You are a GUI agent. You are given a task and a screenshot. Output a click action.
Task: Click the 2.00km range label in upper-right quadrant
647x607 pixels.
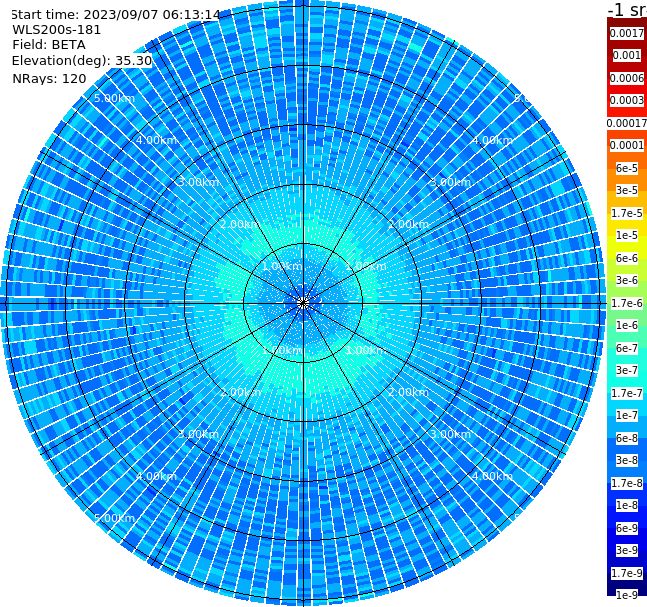pyautogui.click(x=408, y=224)
